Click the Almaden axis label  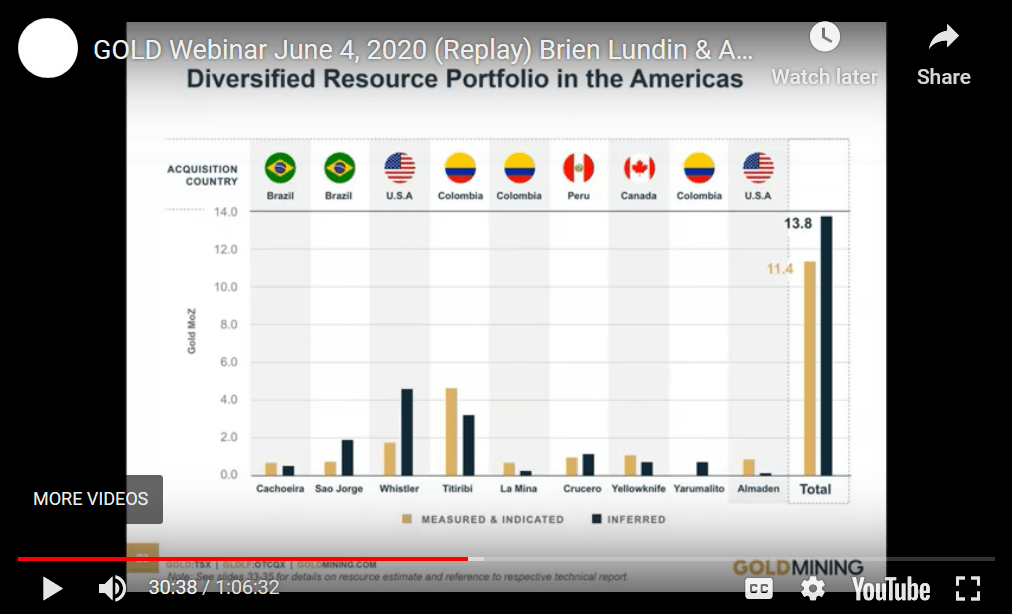[758, 489]
